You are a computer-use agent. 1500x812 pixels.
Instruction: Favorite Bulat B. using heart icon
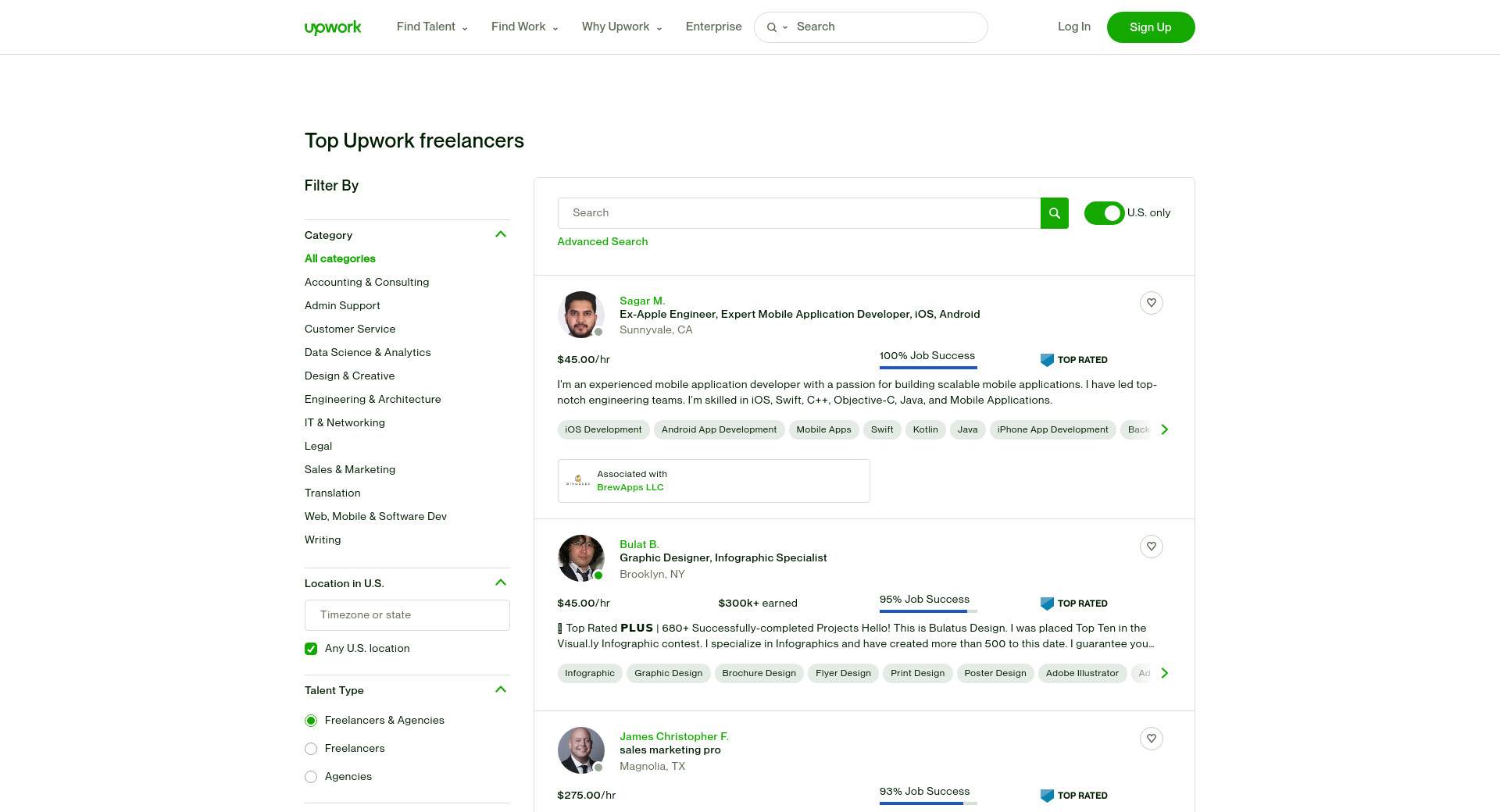coord(1151,547)
